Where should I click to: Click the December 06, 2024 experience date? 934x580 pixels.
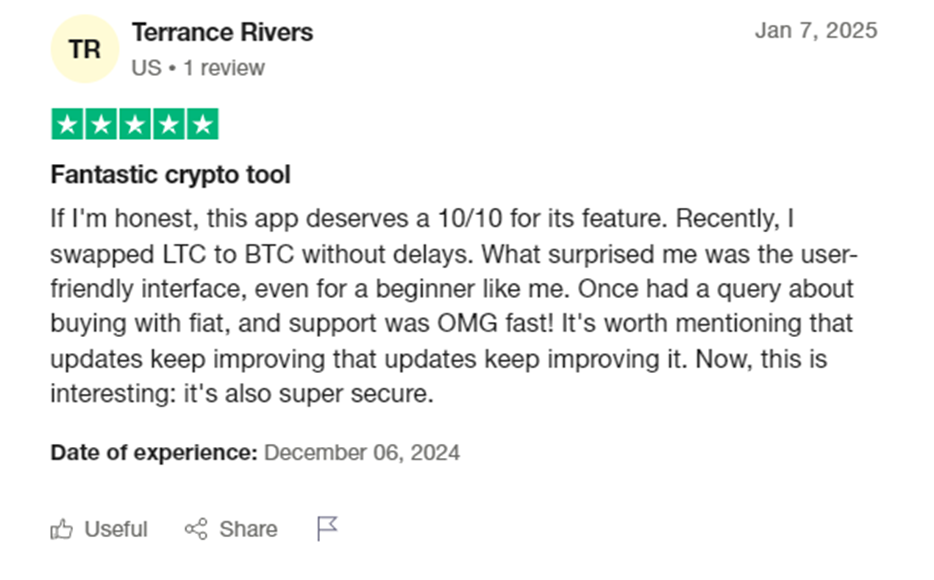tap(362, 453)
